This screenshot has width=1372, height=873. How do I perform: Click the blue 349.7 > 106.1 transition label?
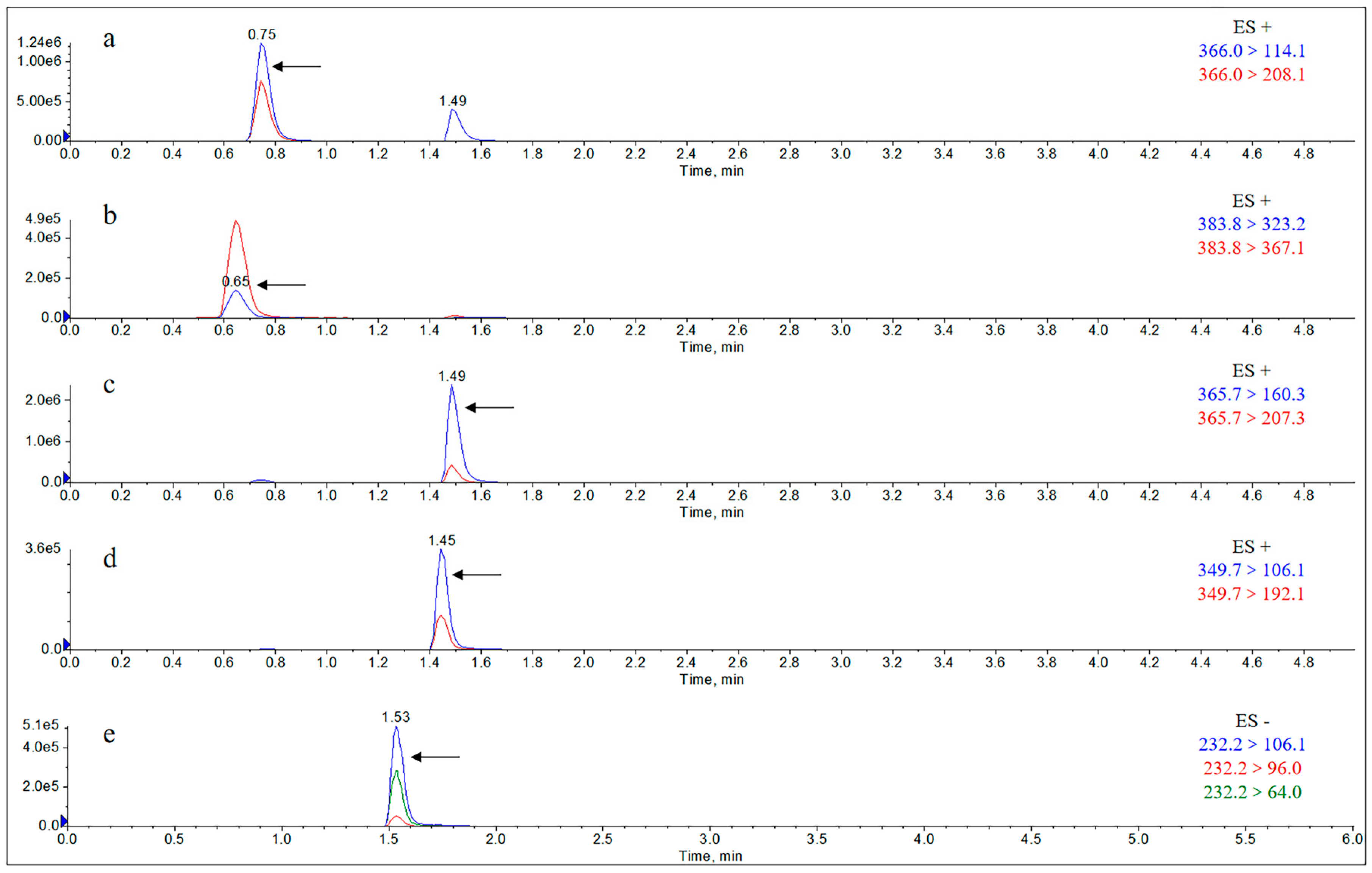(1251, 570)
